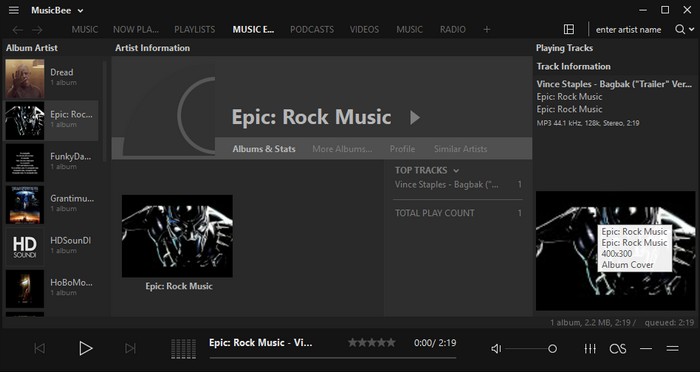Switch to the NOW PLA... tab
Image resolution: width=700 pixels, height=372 pixels.
136,29
